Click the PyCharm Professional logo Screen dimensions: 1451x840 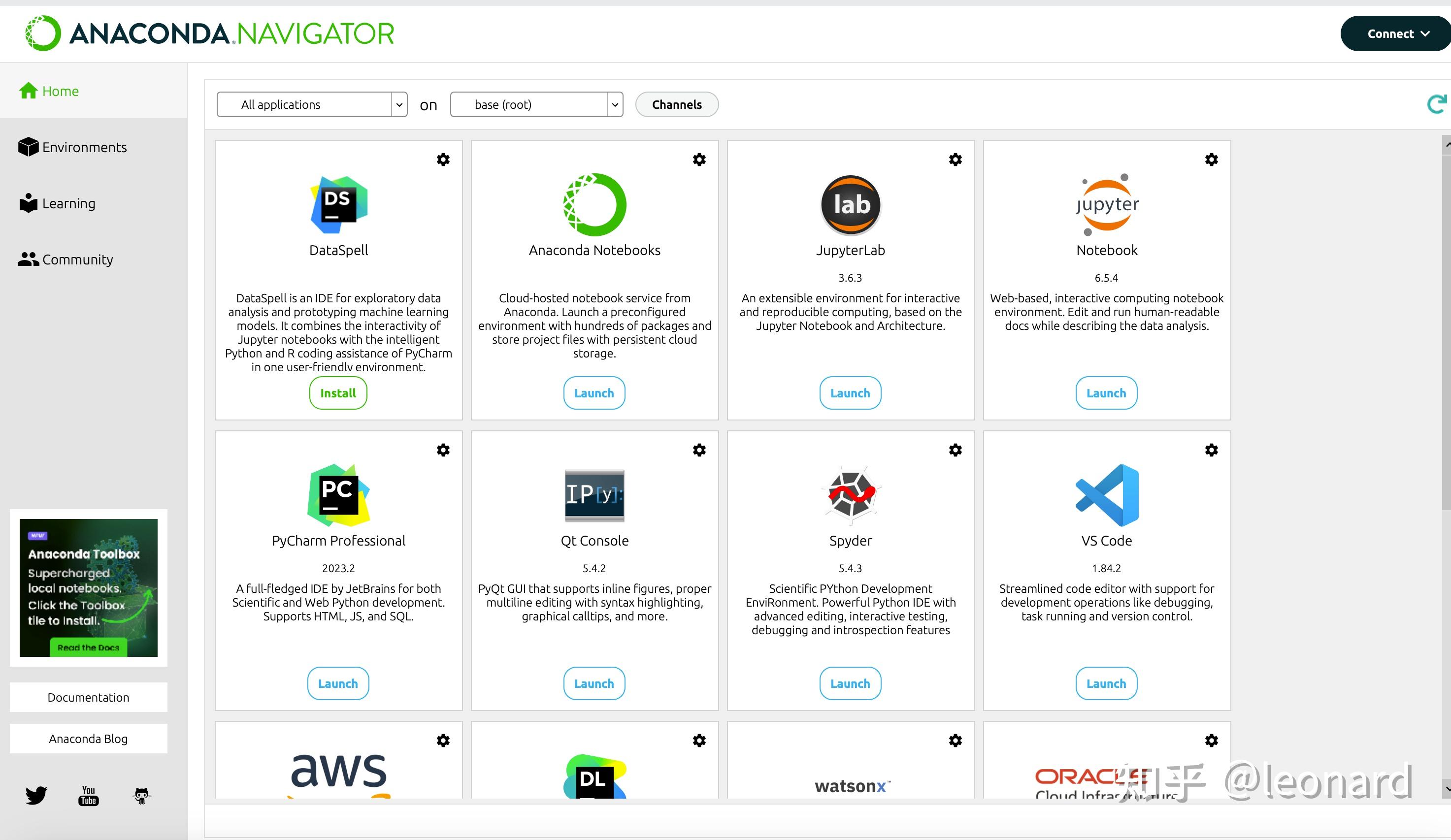tap(338, 495)
